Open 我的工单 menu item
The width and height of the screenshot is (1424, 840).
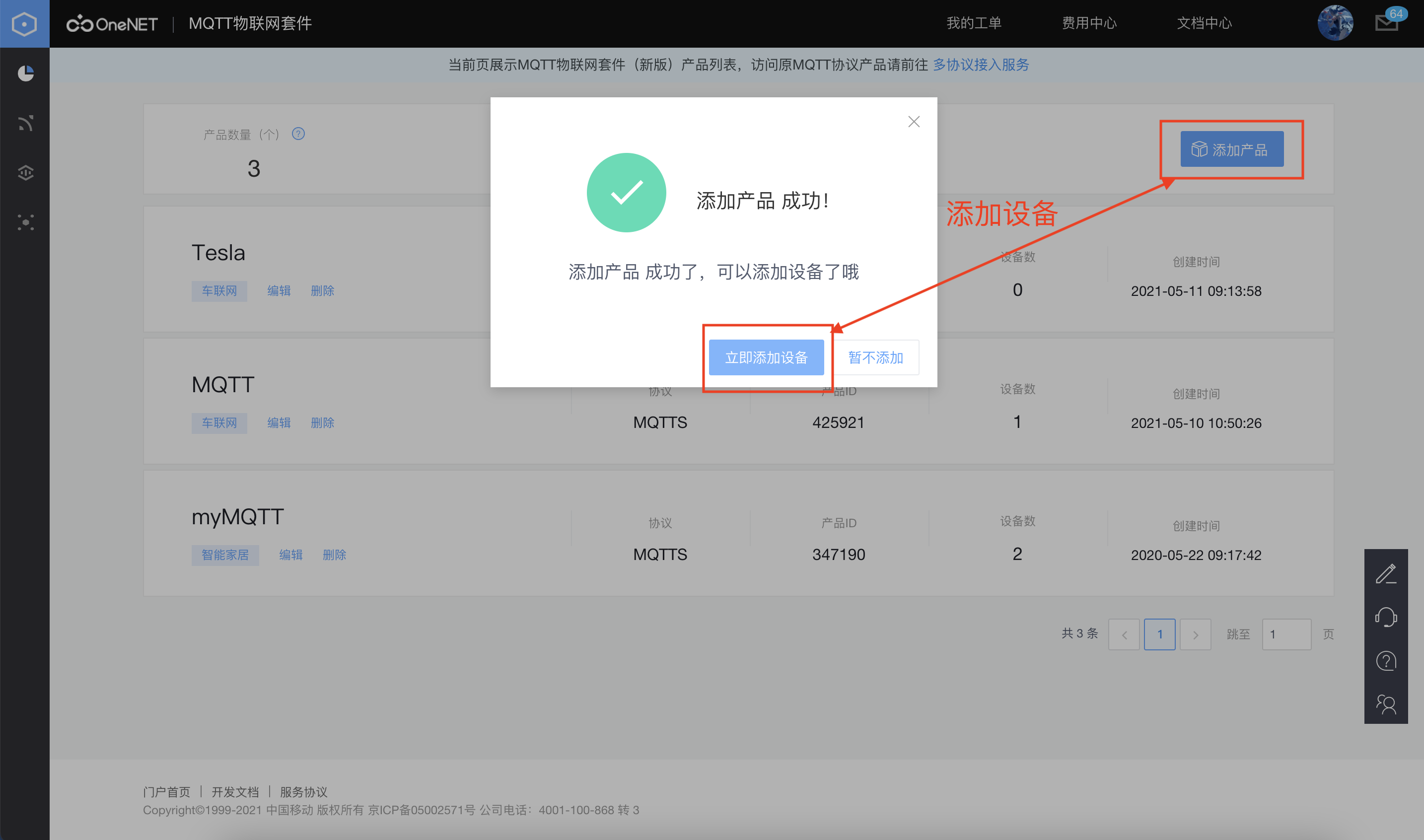(x=975, y=23)
